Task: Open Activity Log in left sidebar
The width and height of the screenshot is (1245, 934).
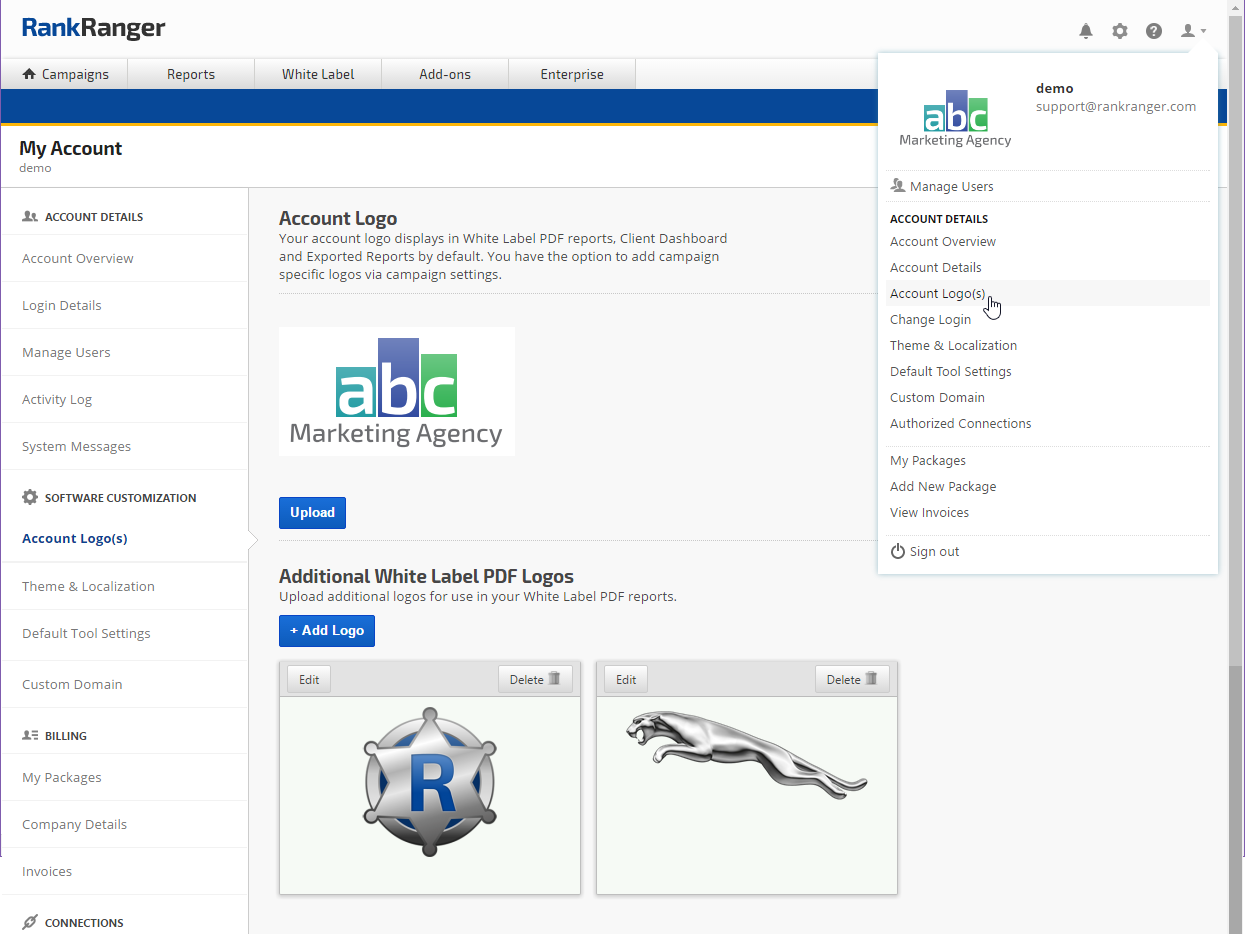Action: (x=57, y=400)
